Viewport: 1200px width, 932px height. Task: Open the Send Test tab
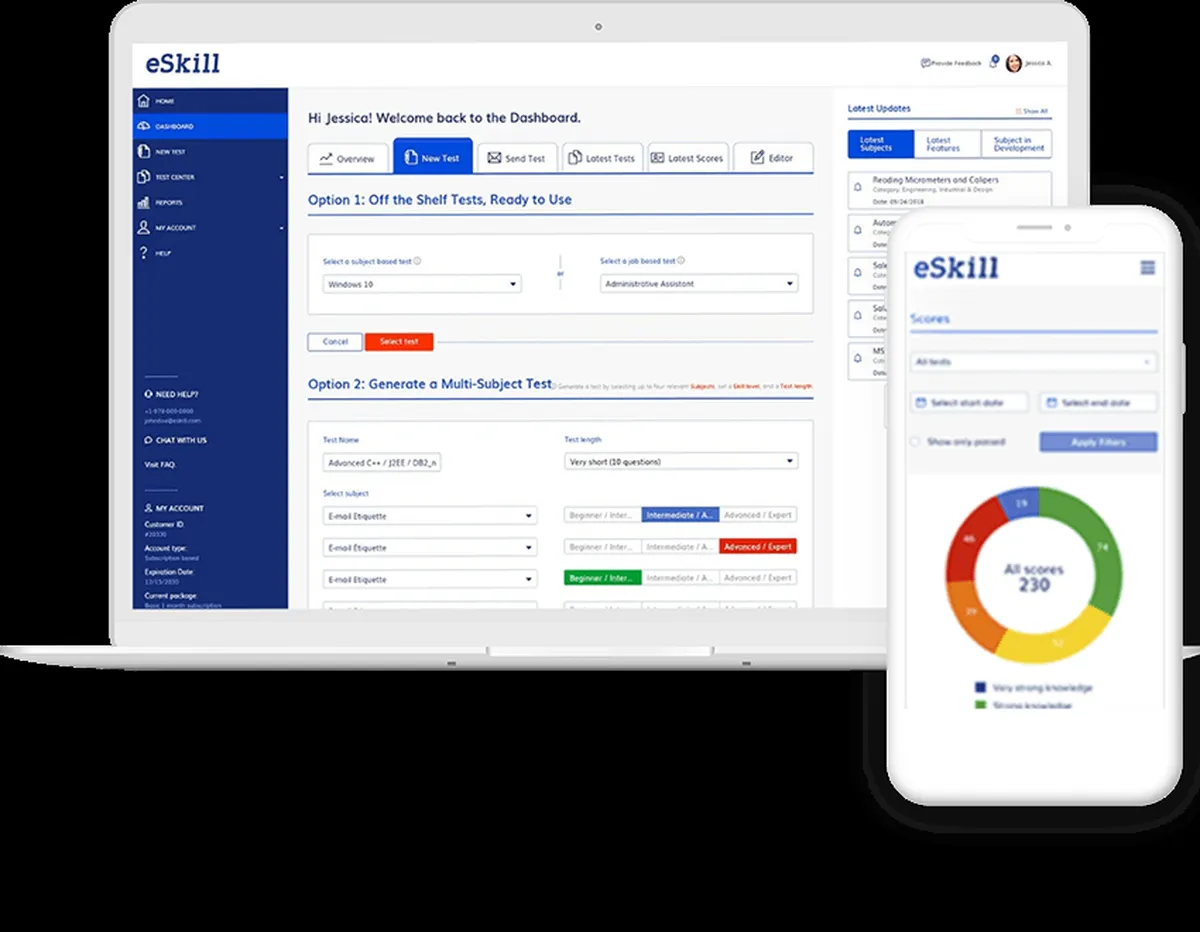[517, 158]
